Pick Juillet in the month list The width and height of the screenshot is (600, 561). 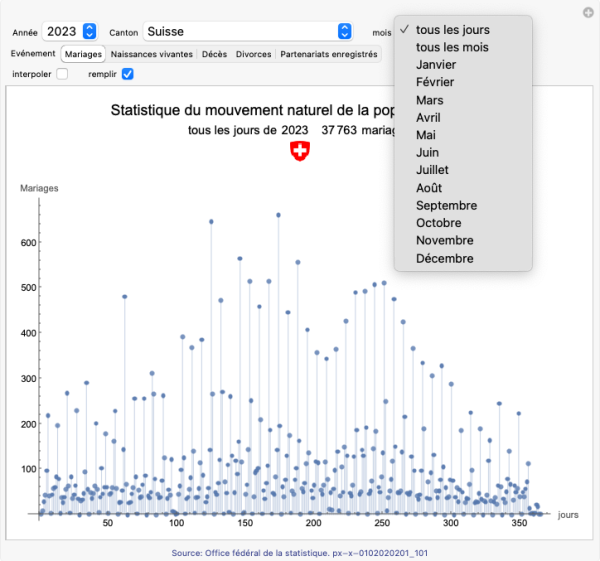click(x=433, y=170)
